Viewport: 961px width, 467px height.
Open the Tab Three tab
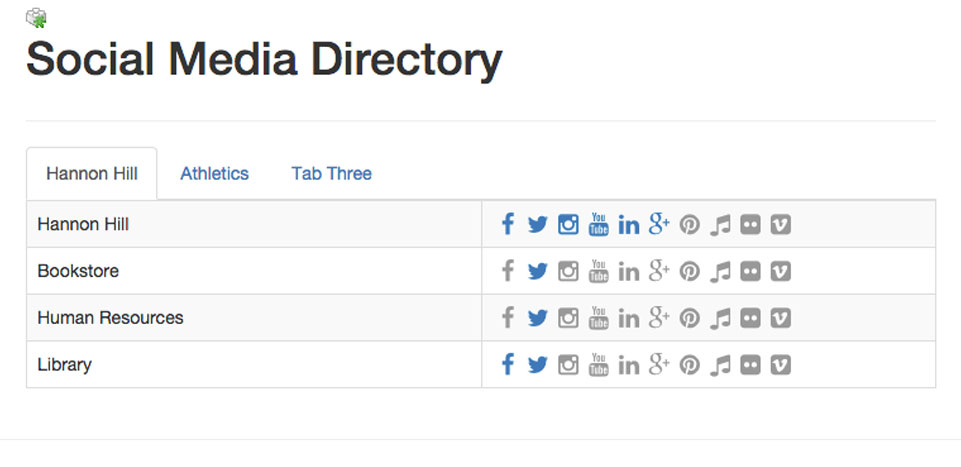(x=332, y=173)
